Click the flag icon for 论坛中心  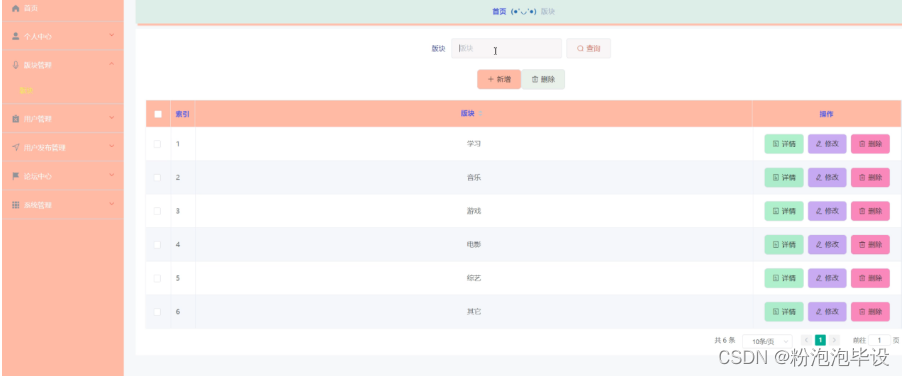[x=16, y=176]
